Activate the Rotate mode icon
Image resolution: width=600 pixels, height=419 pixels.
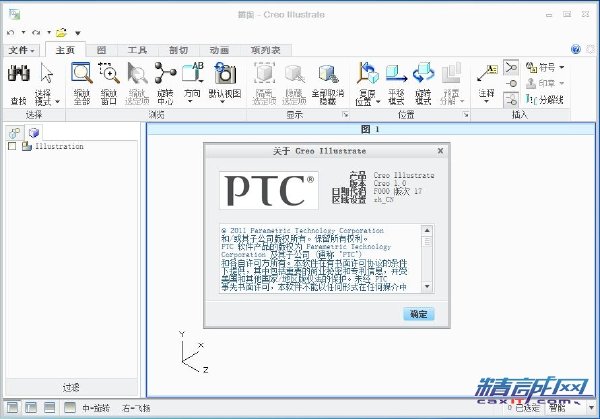click(x=423, y=73)
